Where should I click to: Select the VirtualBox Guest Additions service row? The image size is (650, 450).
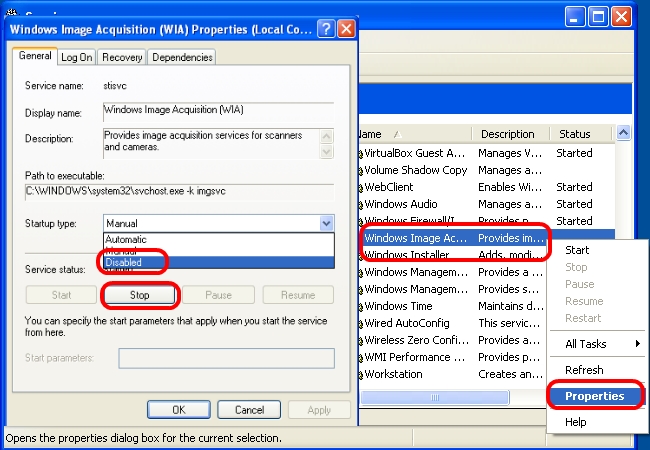pyautogui.click(x=486, y=153)
